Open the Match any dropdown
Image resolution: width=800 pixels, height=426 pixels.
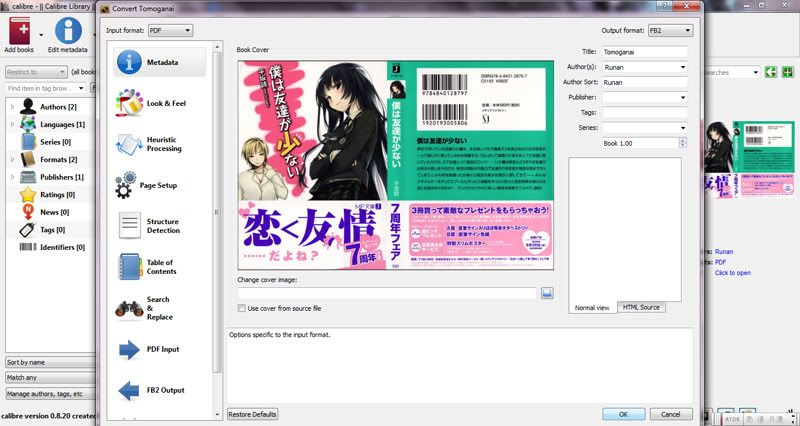(50, 378)
